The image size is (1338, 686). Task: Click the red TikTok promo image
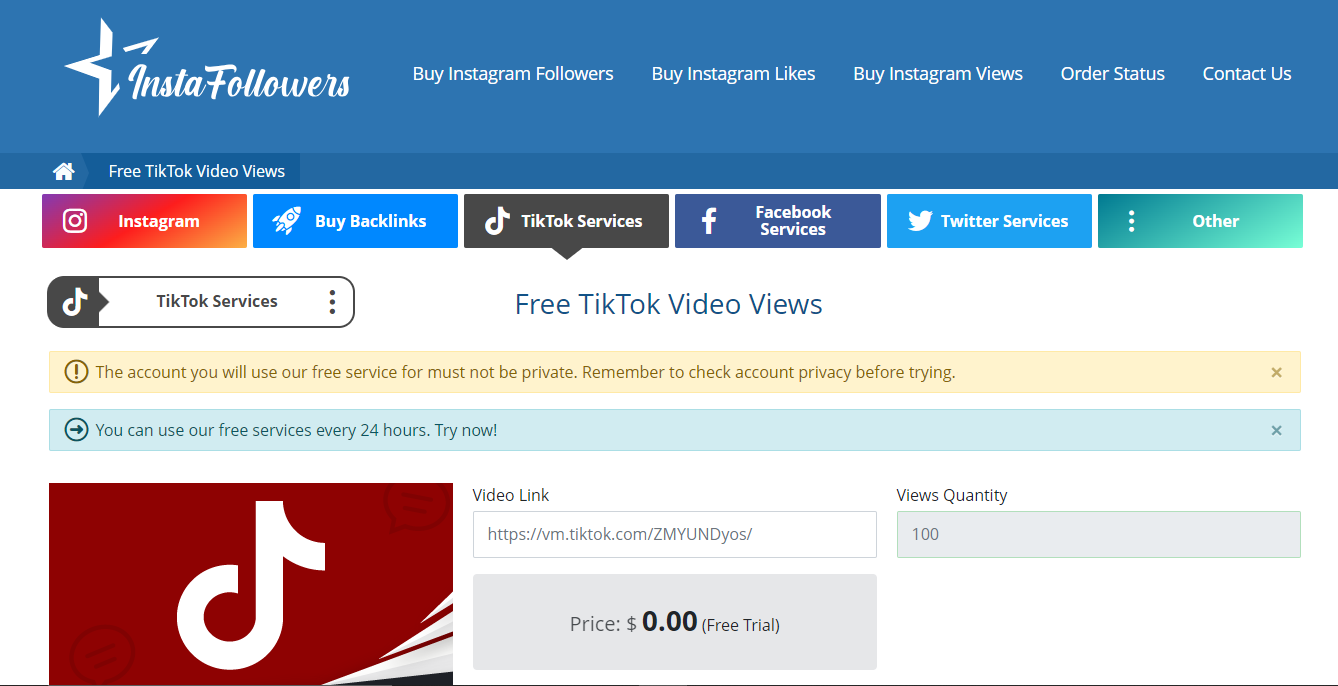pyautogui.click(x=251, y=584)
